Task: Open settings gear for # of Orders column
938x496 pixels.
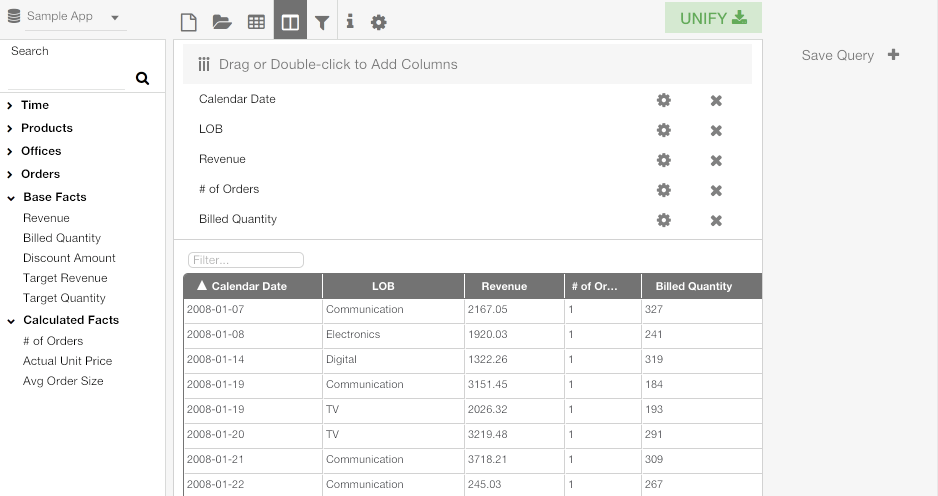Action: pos(663,190)
